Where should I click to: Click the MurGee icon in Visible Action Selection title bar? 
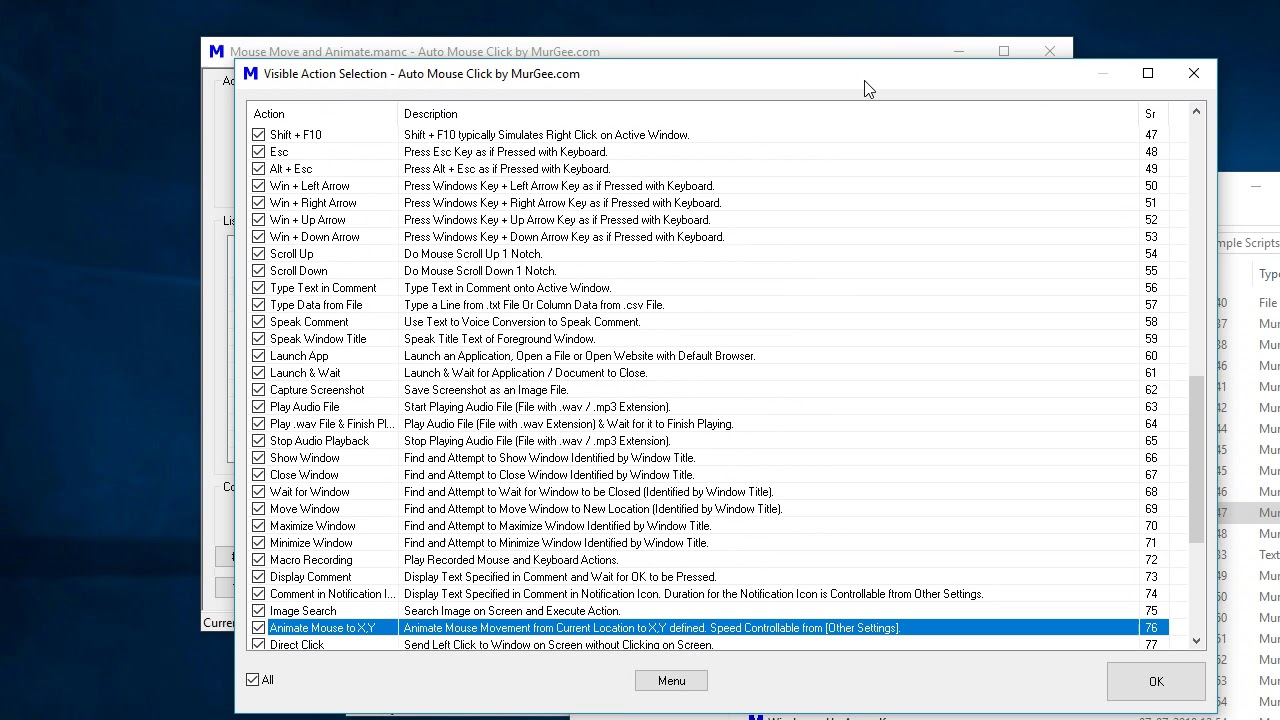coord(251,74)
